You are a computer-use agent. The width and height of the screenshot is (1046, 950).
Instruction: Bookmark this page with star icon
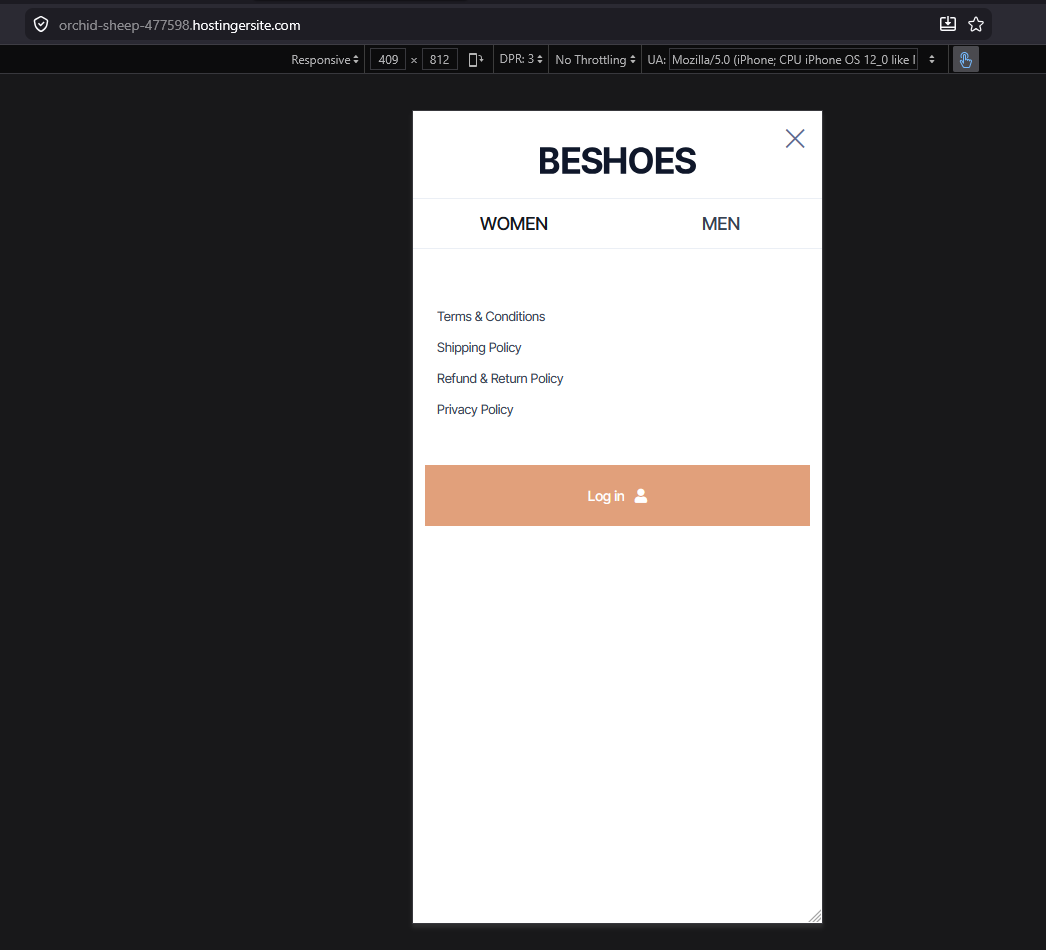pos(976,25)
